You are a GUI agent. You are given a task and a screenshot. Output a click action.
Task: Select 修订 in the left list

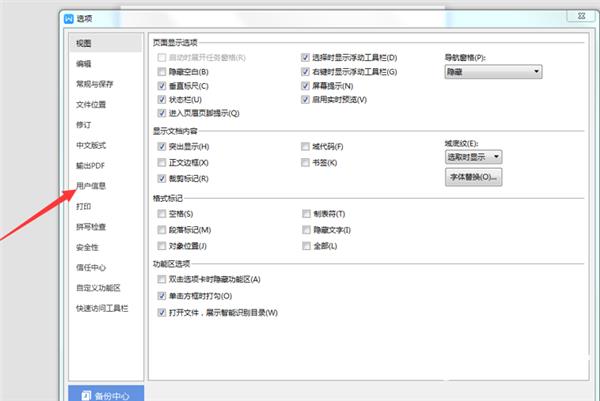83,125
